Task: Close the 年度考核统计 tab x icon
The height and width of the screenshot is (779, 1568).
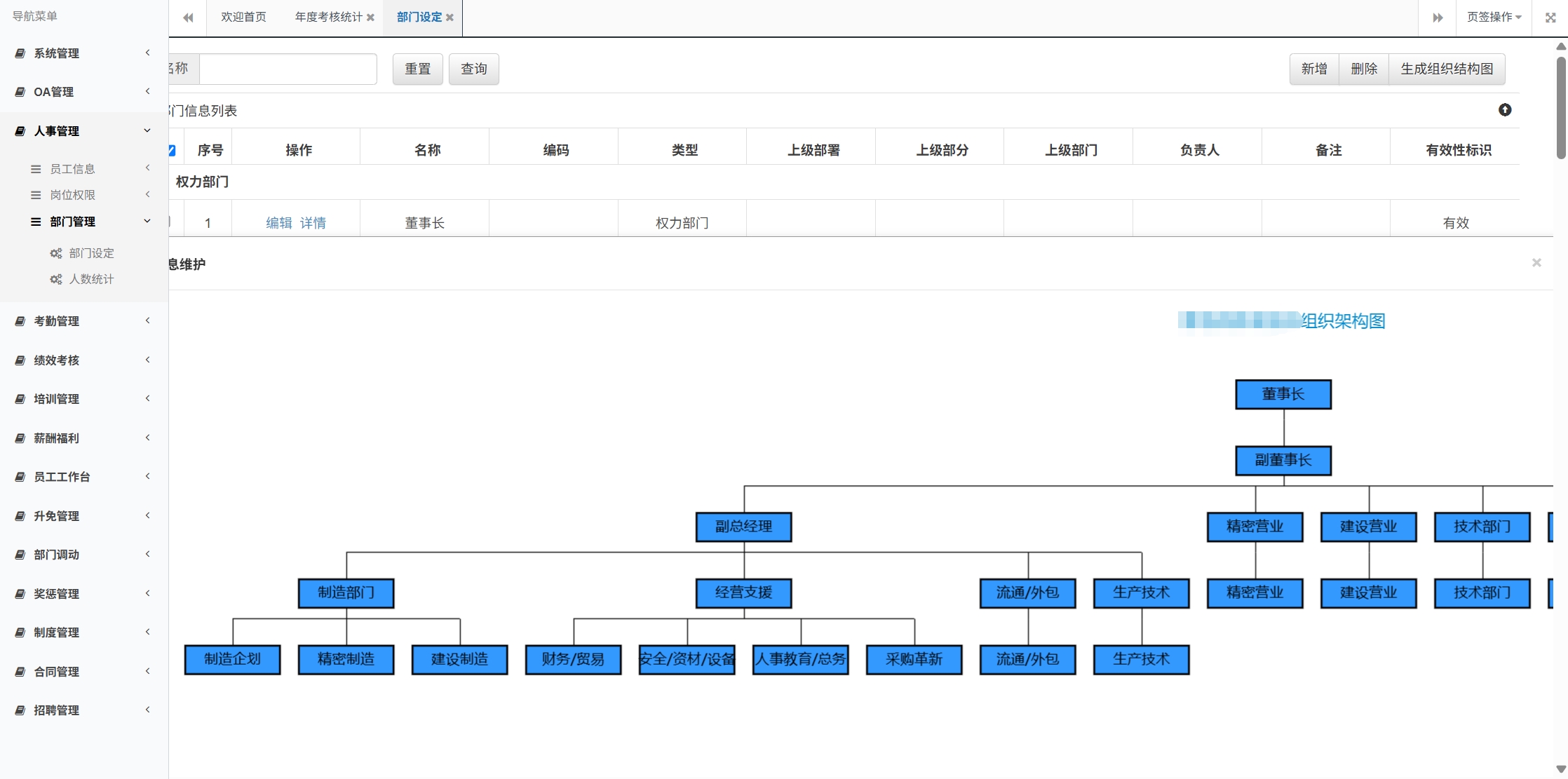Action: 370,18
